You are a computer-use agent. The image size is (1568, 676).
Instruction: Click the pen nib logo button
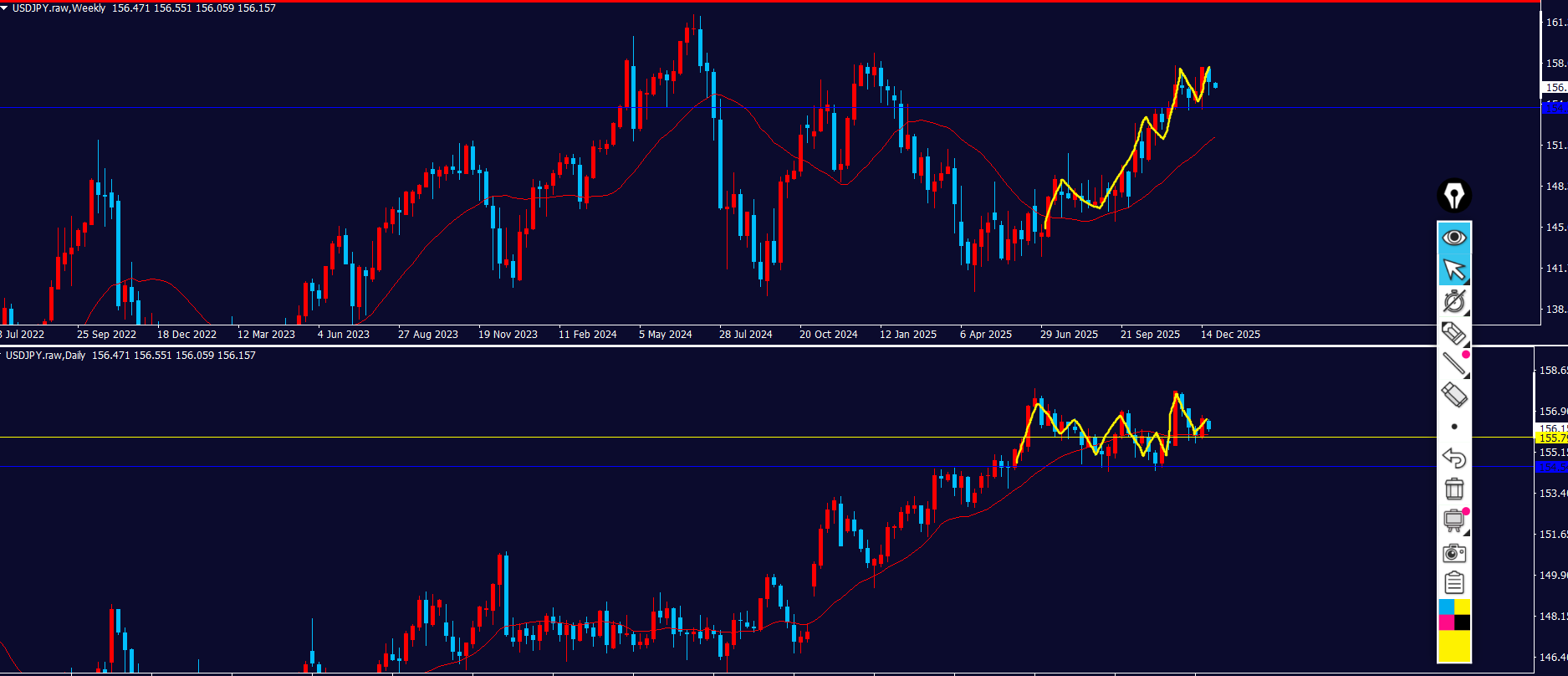click(x=1454, y=196)
